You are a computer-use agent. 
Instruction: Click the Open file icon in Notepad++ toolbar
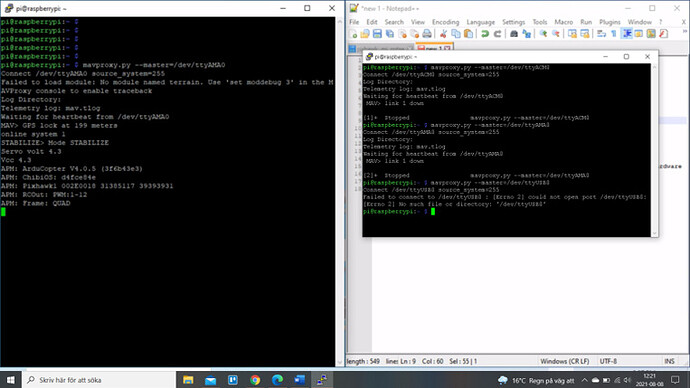(x=365, y=34)
